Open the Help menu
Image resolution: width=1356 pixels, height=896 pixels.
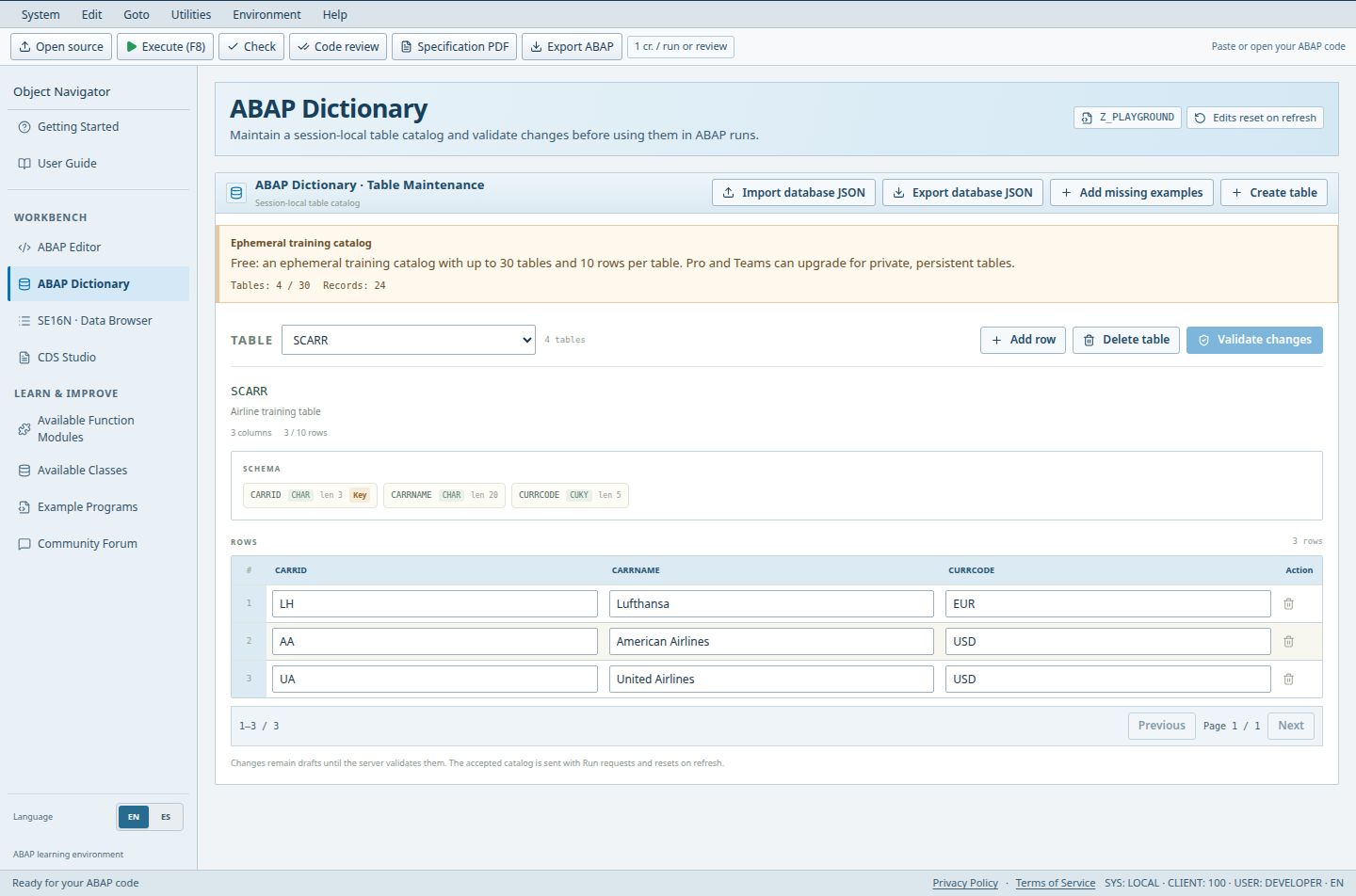click(335, 14)
